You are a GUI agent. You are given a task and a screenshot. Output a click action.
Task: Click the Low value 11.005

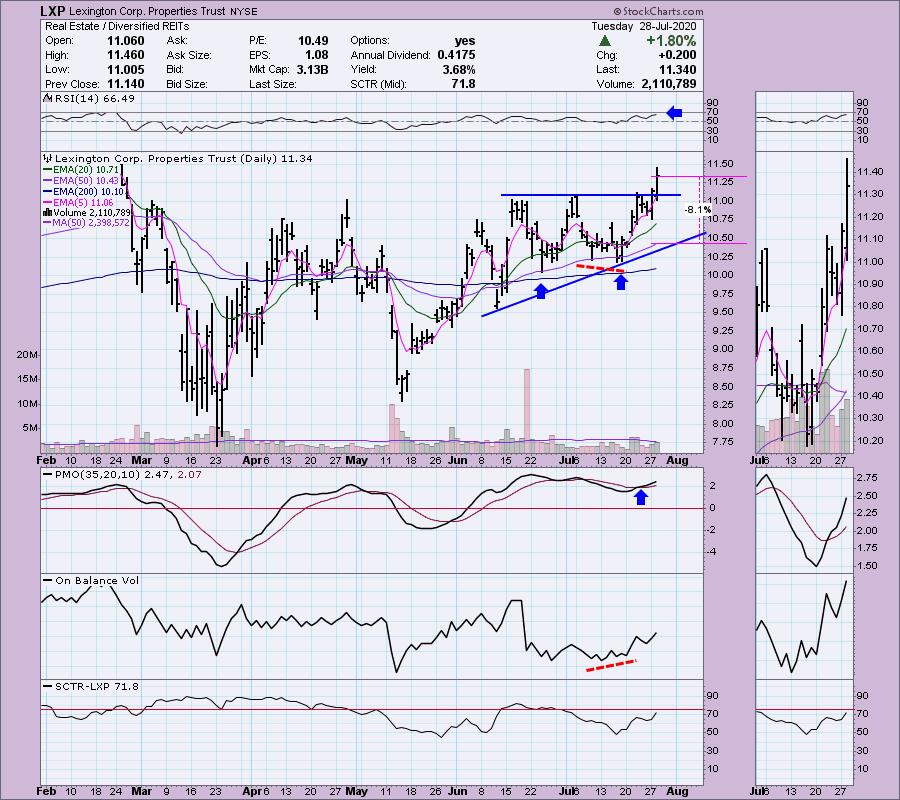tap(126, 69)
